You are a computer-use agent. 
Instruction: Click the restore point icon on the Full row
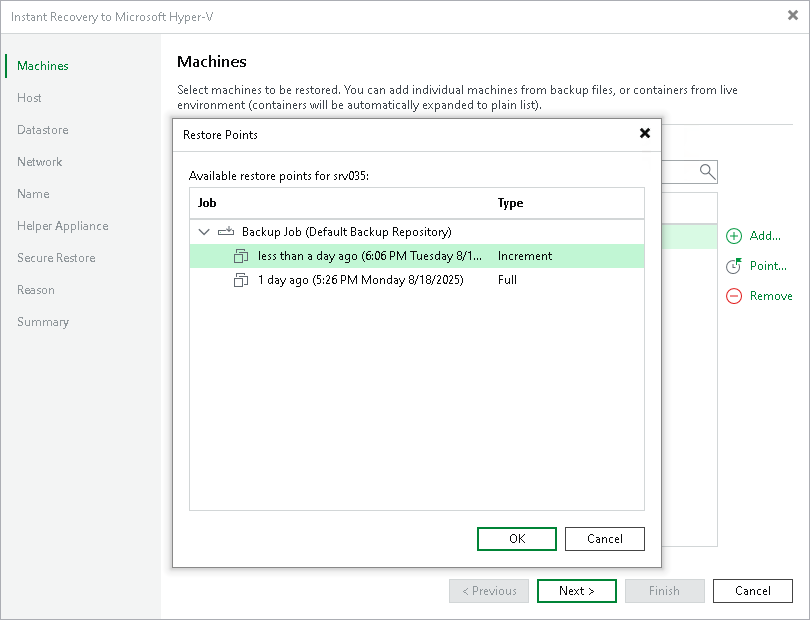point(241,280)
